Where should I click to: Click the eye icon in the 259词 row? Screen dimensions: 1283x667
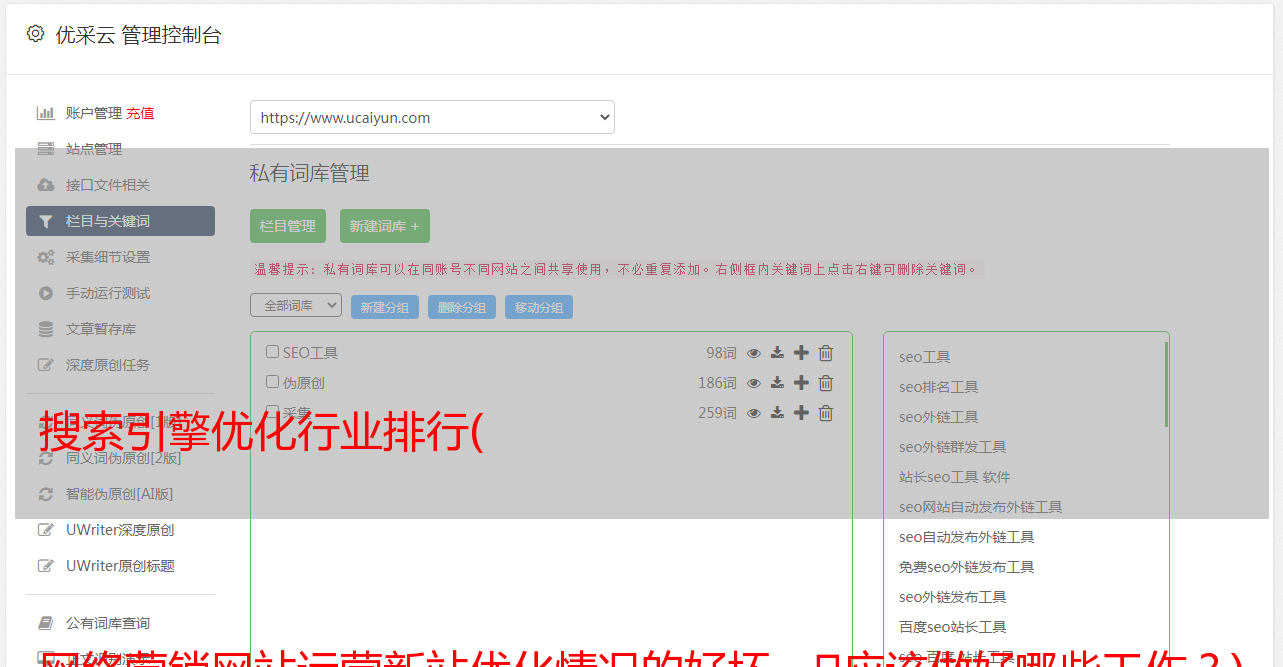[754, 413]
